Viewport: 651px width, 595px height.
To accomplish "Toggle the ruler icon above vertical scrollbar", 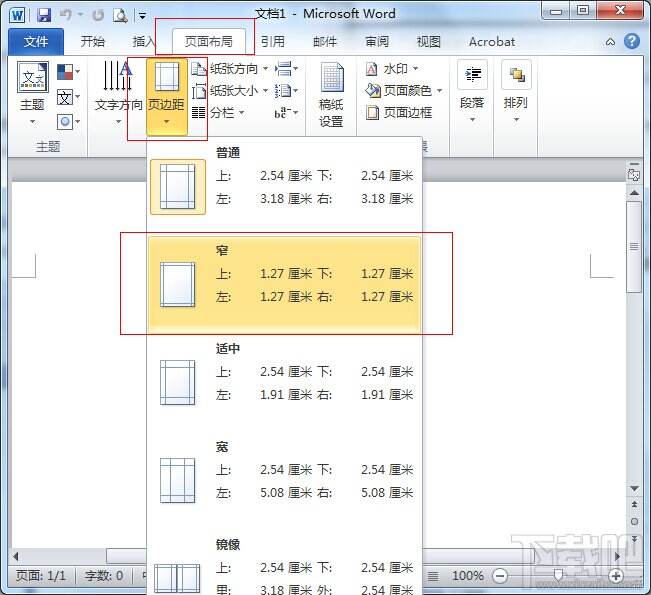I will click(634, 174).
